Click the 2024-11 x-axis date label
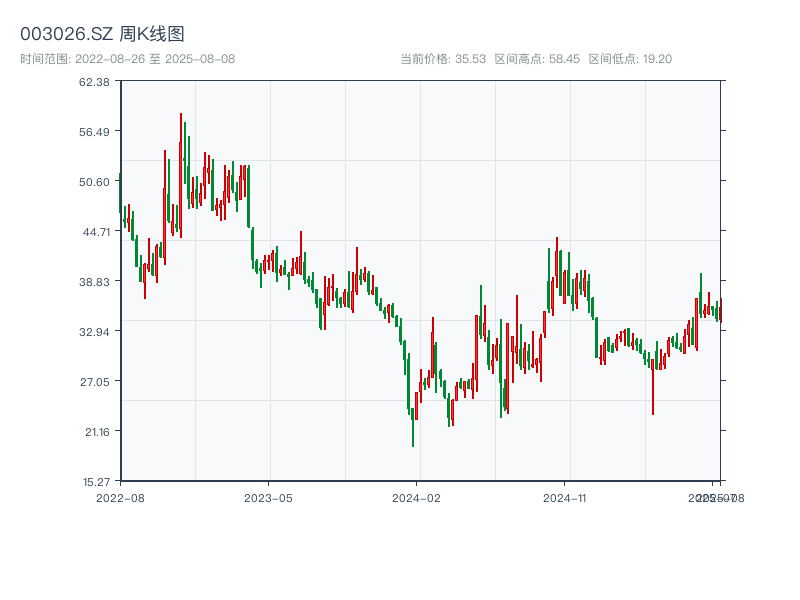 (565, 497)
